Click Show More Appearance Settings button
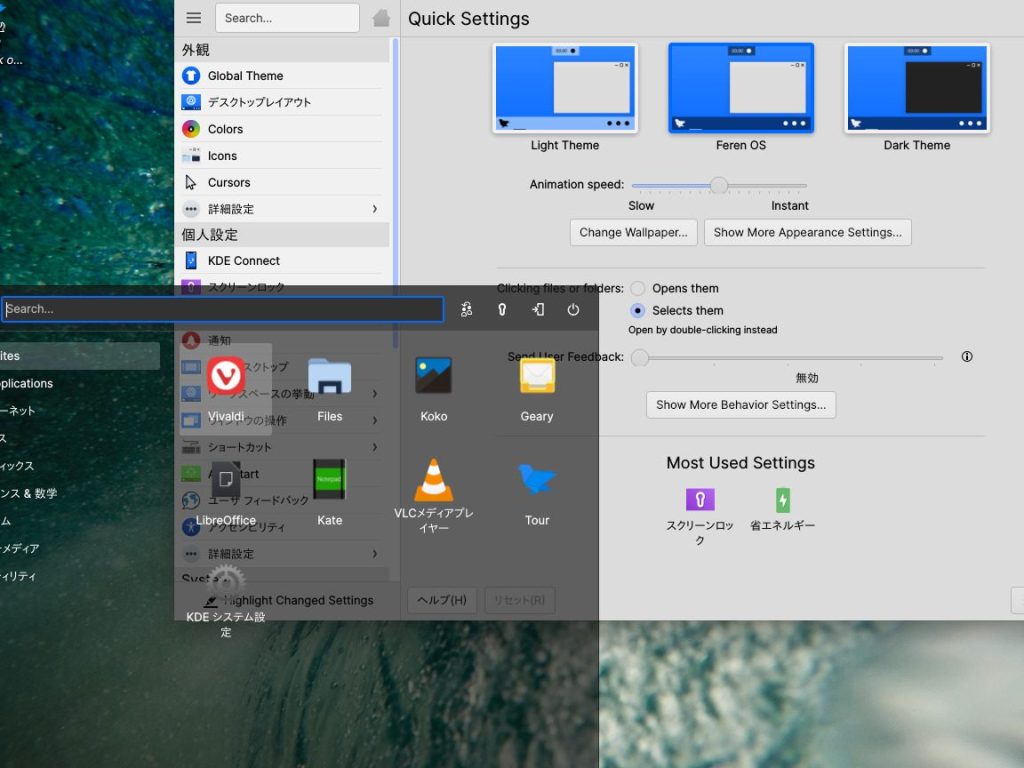The height and width of the screenshot is (768, 1024). point(807,232)
